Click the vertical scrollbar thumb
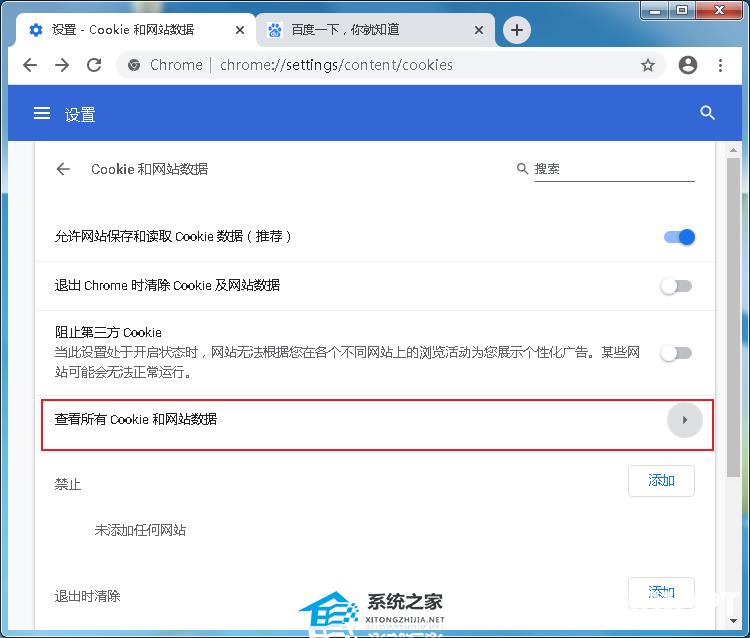 [x=733, y=317]
